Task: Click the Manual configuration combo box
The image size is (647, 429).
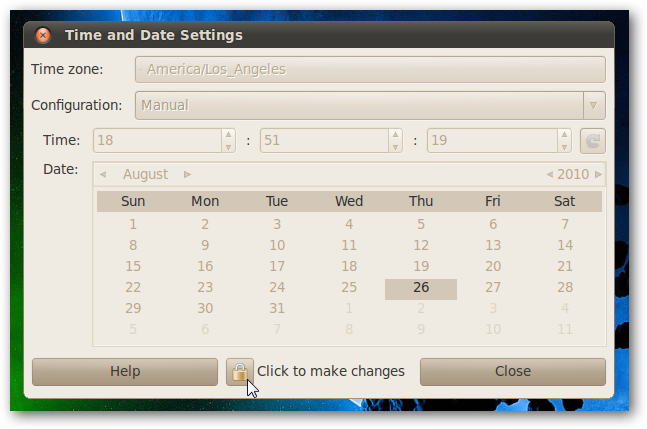Action: [370, 106]
